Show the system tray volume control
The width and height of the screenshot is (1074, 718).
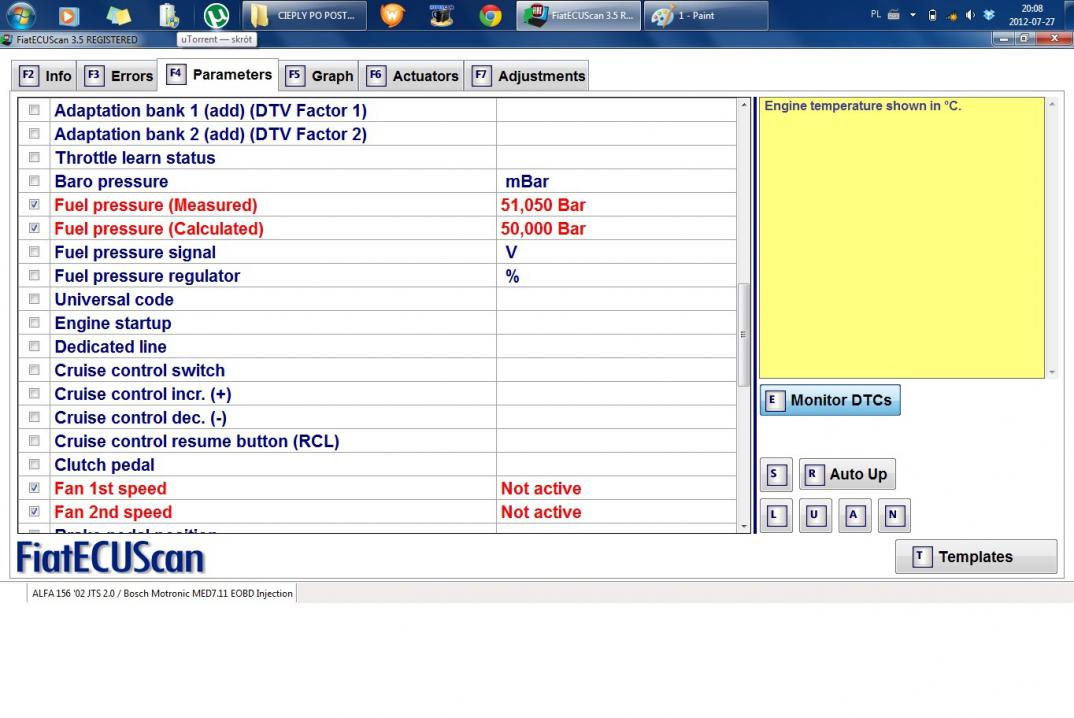coord(970,15)
